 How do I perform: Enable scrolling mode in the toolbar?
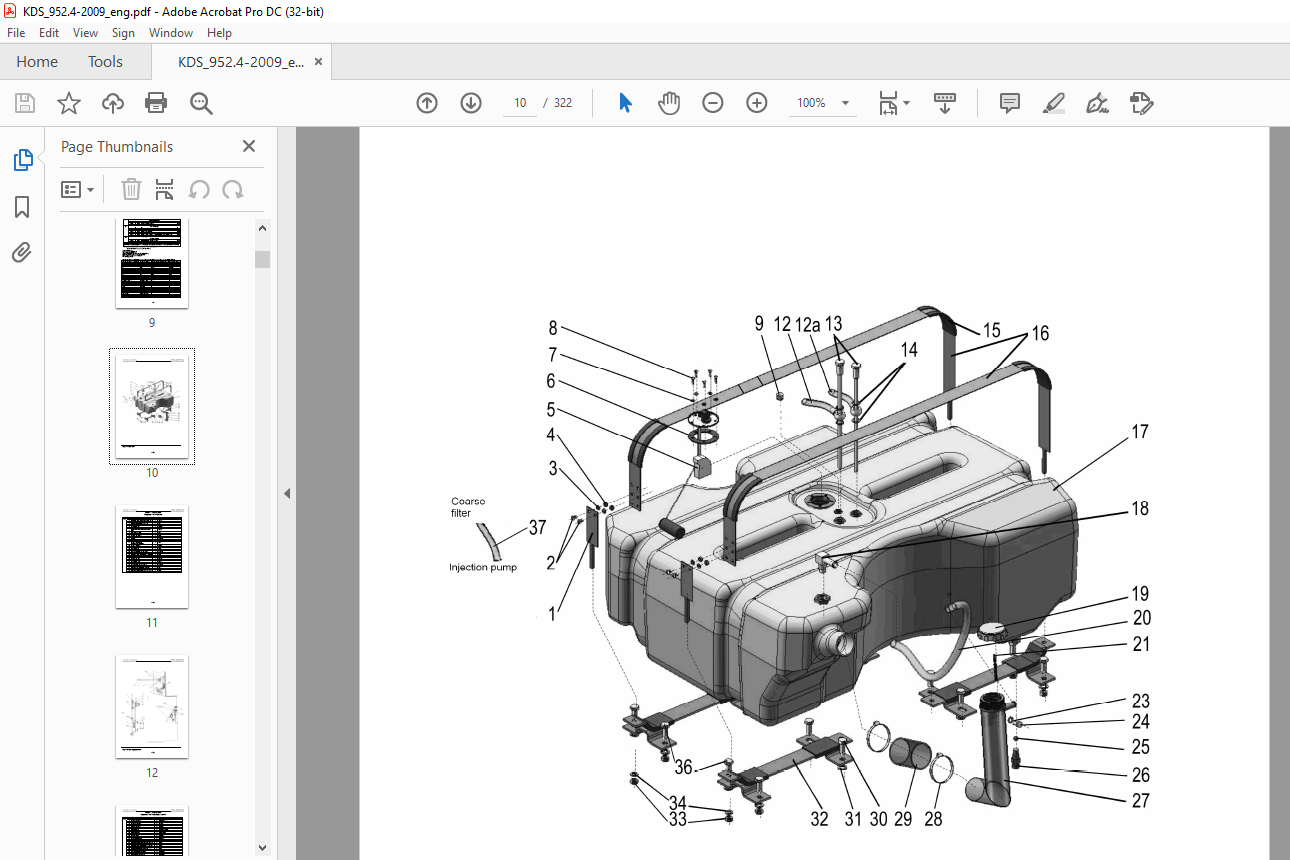pos(945,103)
